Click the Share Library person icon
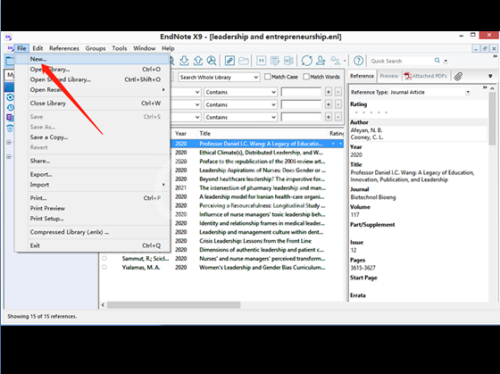Screen dimensions: 500x374 [321, 61]
